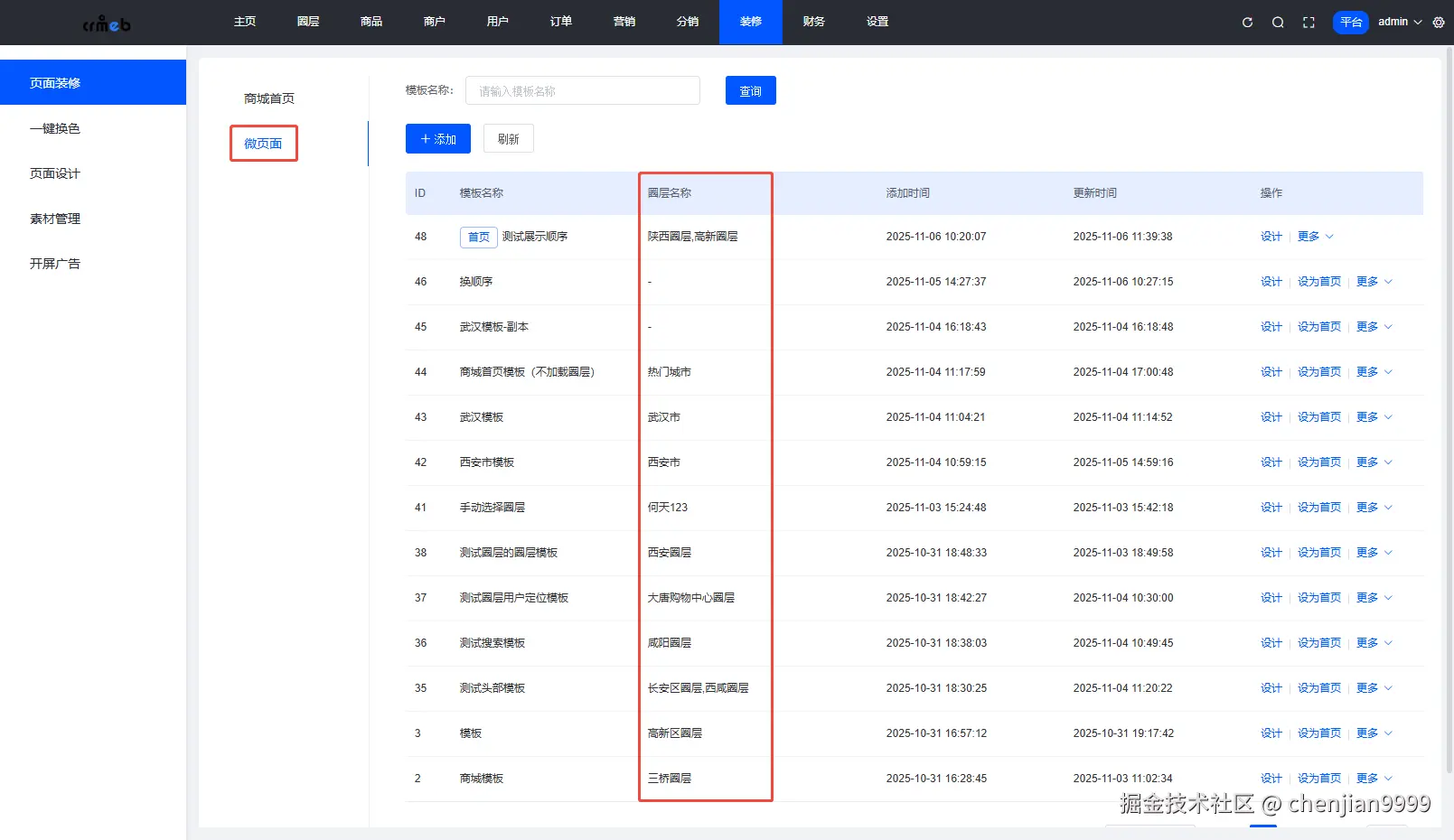1454x840 pixels.
Task: Expand 更多 for 西安市模板
Action: tap(1374, 462)
